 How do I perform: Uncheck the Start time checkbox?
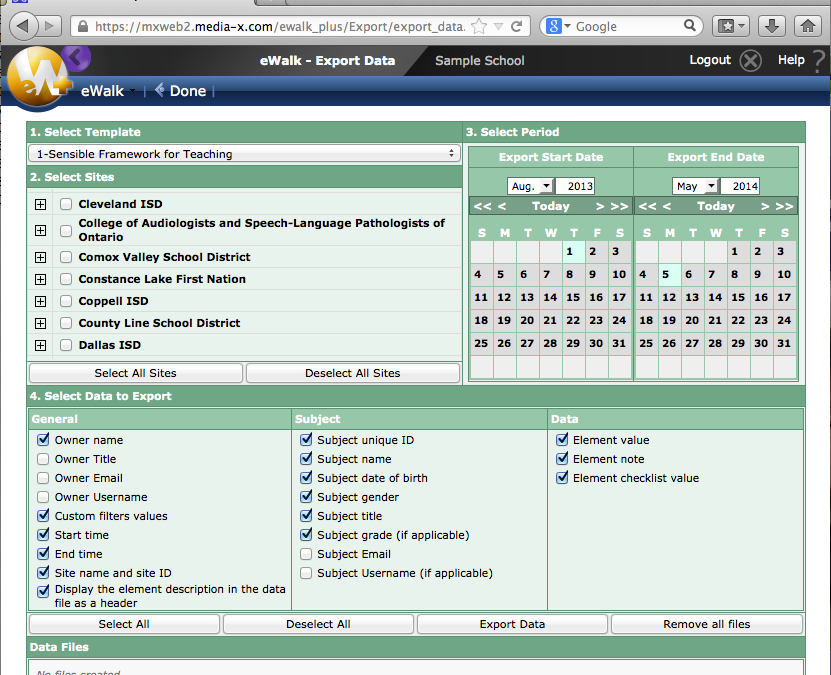[x=43, y=535]
